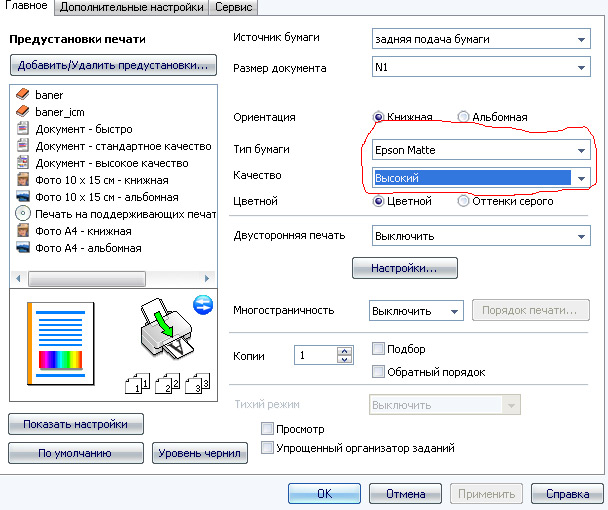Click the Настройки... button
608x510 pixels.
(x=405, y=268)
